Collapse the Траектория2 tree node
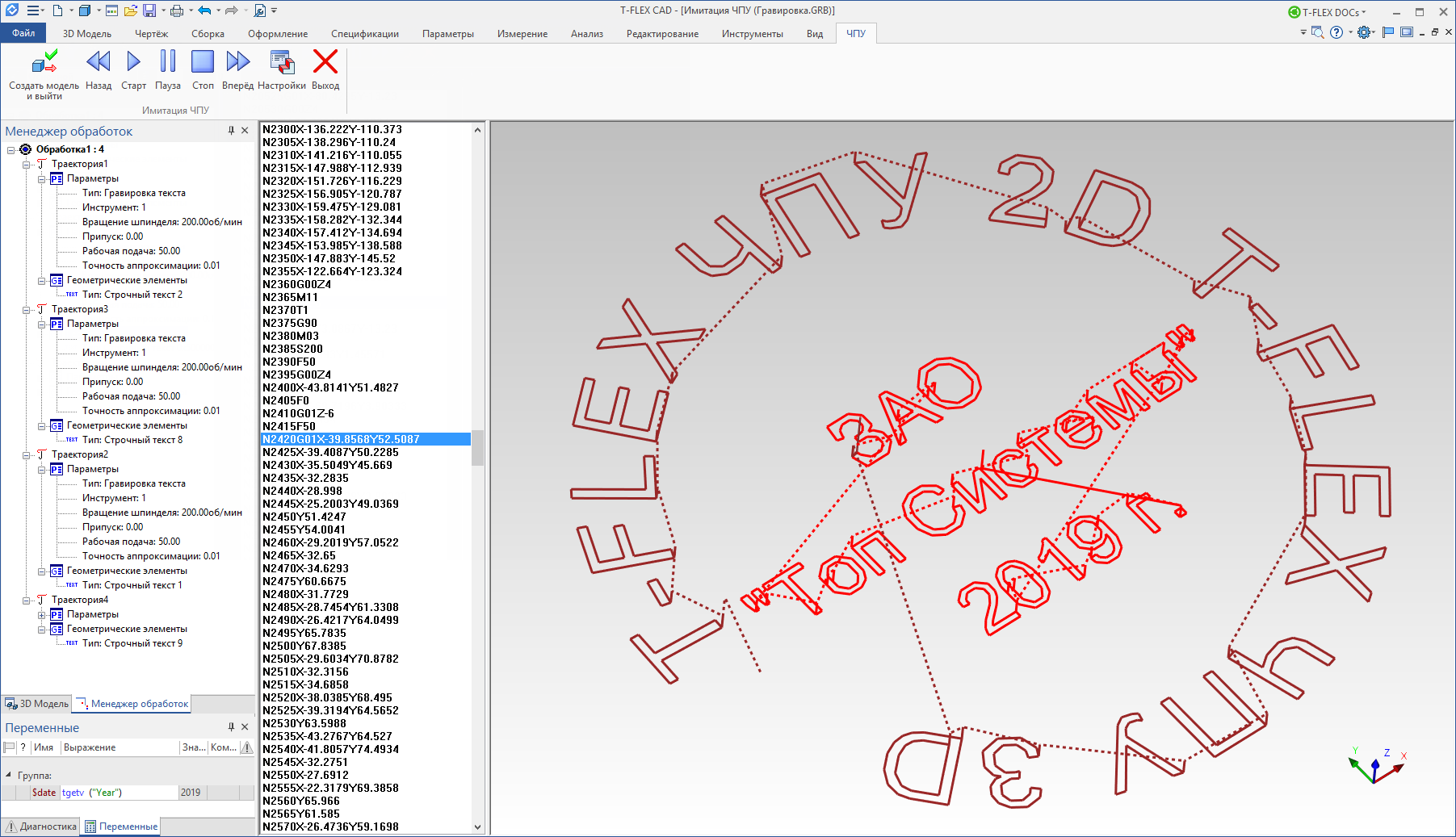This screenshot has height=837, width=1456. (x=27, y=455)
